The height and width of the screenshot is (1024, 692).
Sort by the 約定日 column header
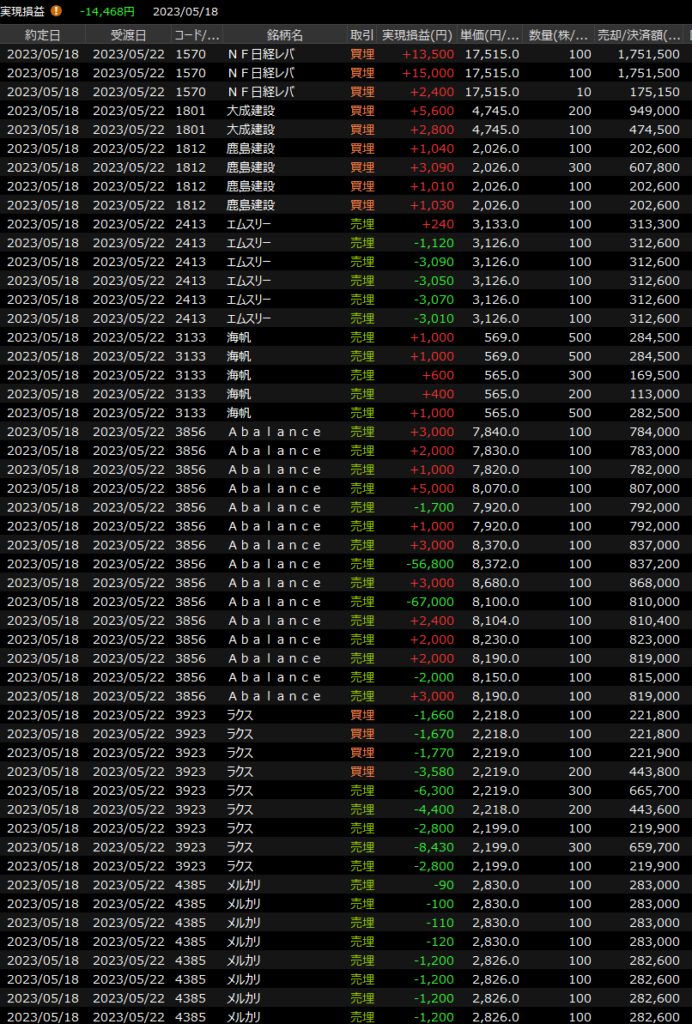(x=42, y=35)
